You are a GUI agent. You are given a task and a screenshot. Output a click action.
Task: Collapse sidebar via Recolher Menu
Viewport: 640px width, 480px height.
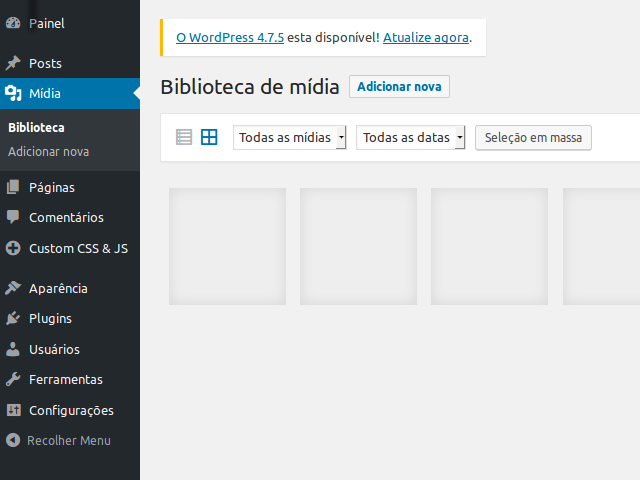point(70,440)
